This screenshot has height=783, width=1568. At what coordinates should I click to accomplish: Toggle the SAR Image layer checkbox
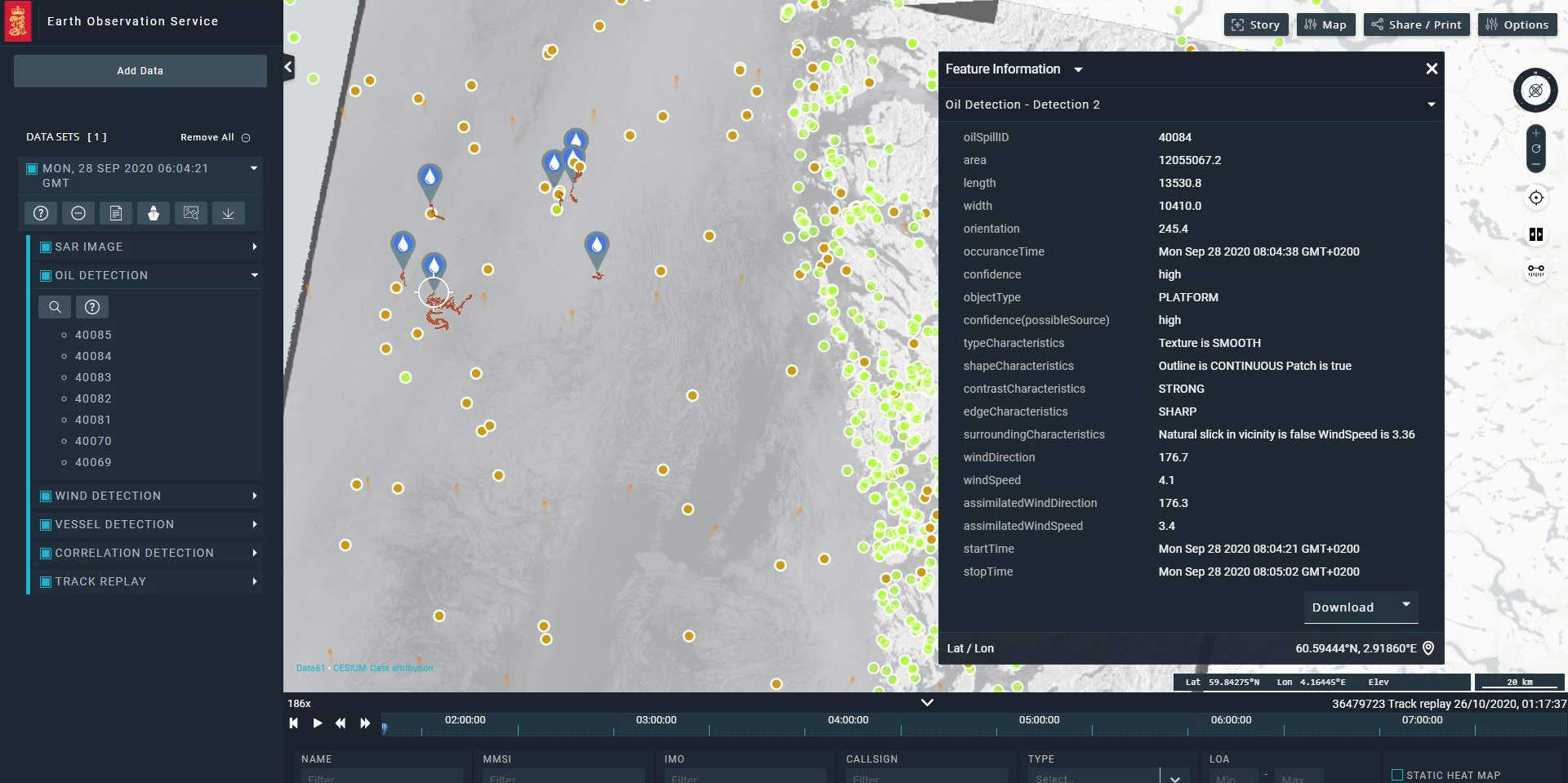pyautogui.click(x=46, y=247)
